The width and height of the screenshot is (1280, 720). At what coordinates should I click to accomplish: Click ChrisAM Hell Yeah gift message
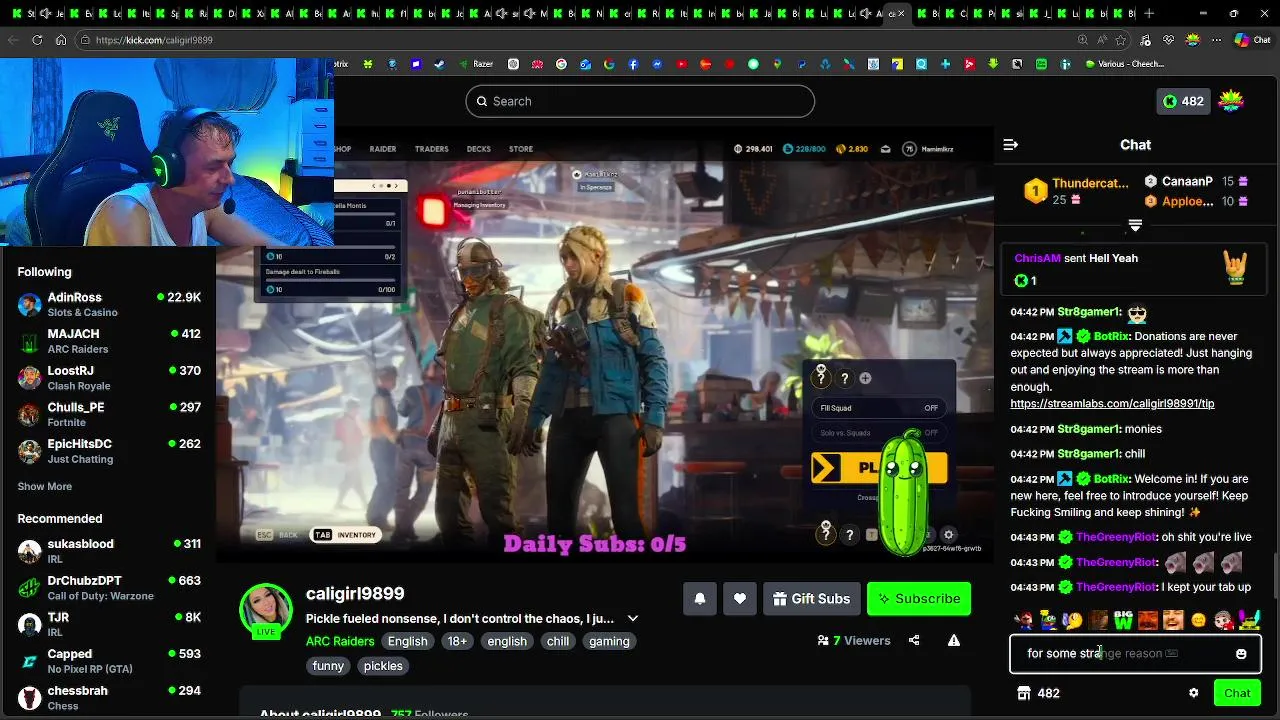click(x=1135, y=270)
